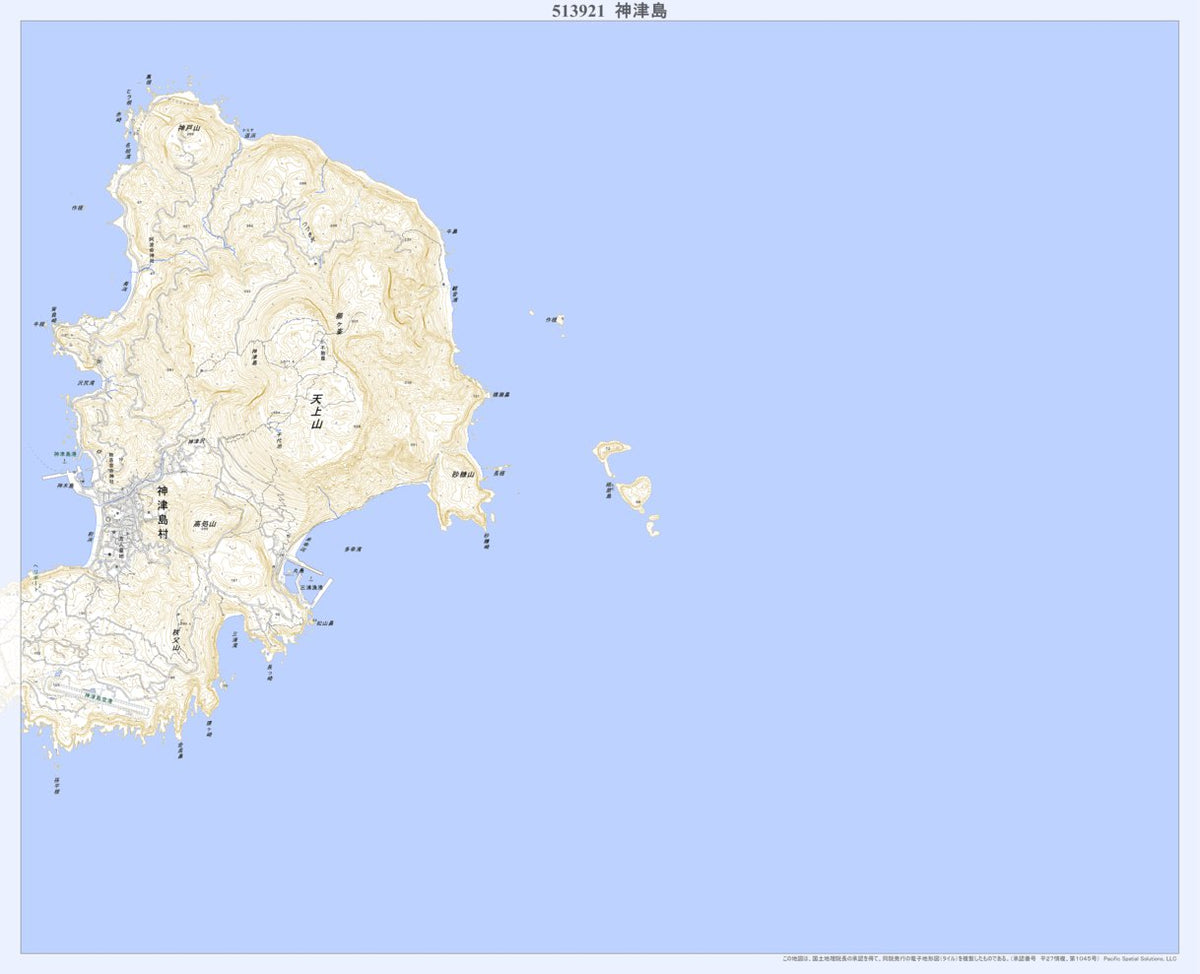Screen dimensions: 1200x974
Task: Click the 高処山 mountain label
Action: (x=204, y=524)
